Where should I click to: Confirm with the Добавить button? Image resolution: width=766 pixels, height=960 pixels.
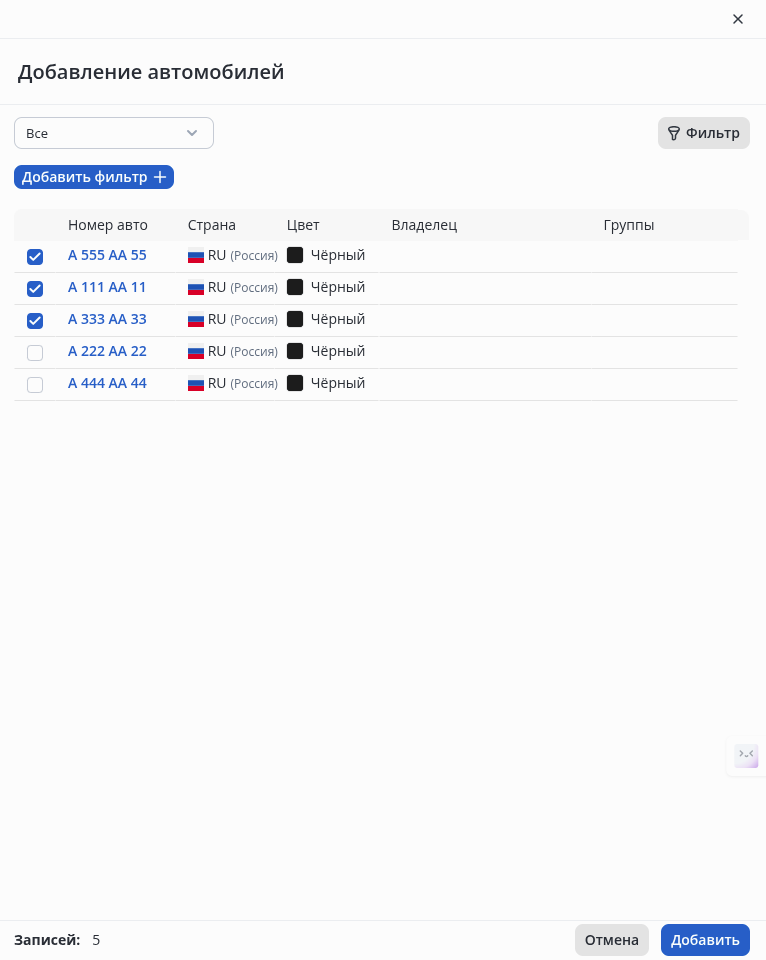[x=705, y=940]
